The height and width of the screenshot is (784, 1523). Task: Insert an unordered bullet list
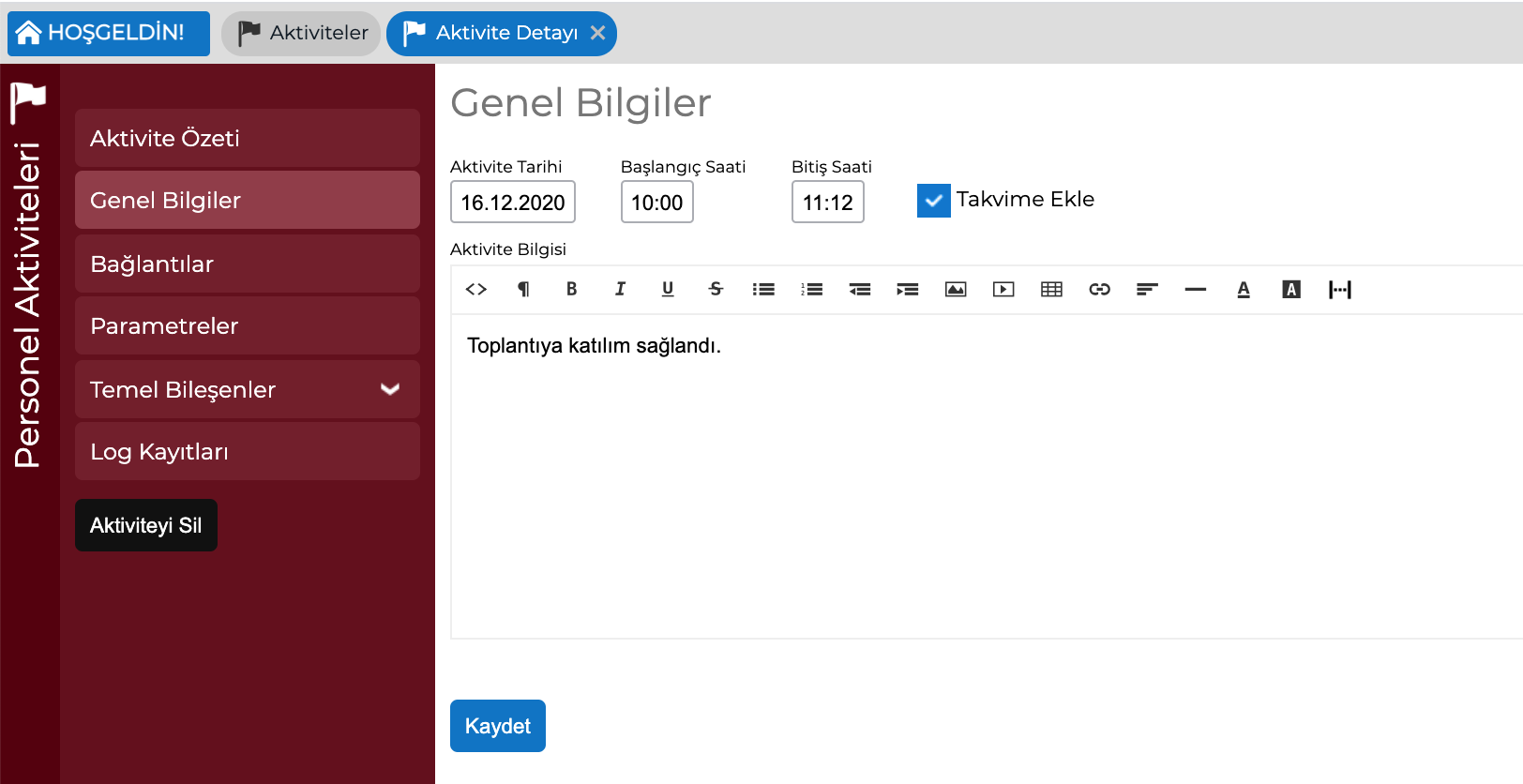click(x=763, y=290)
